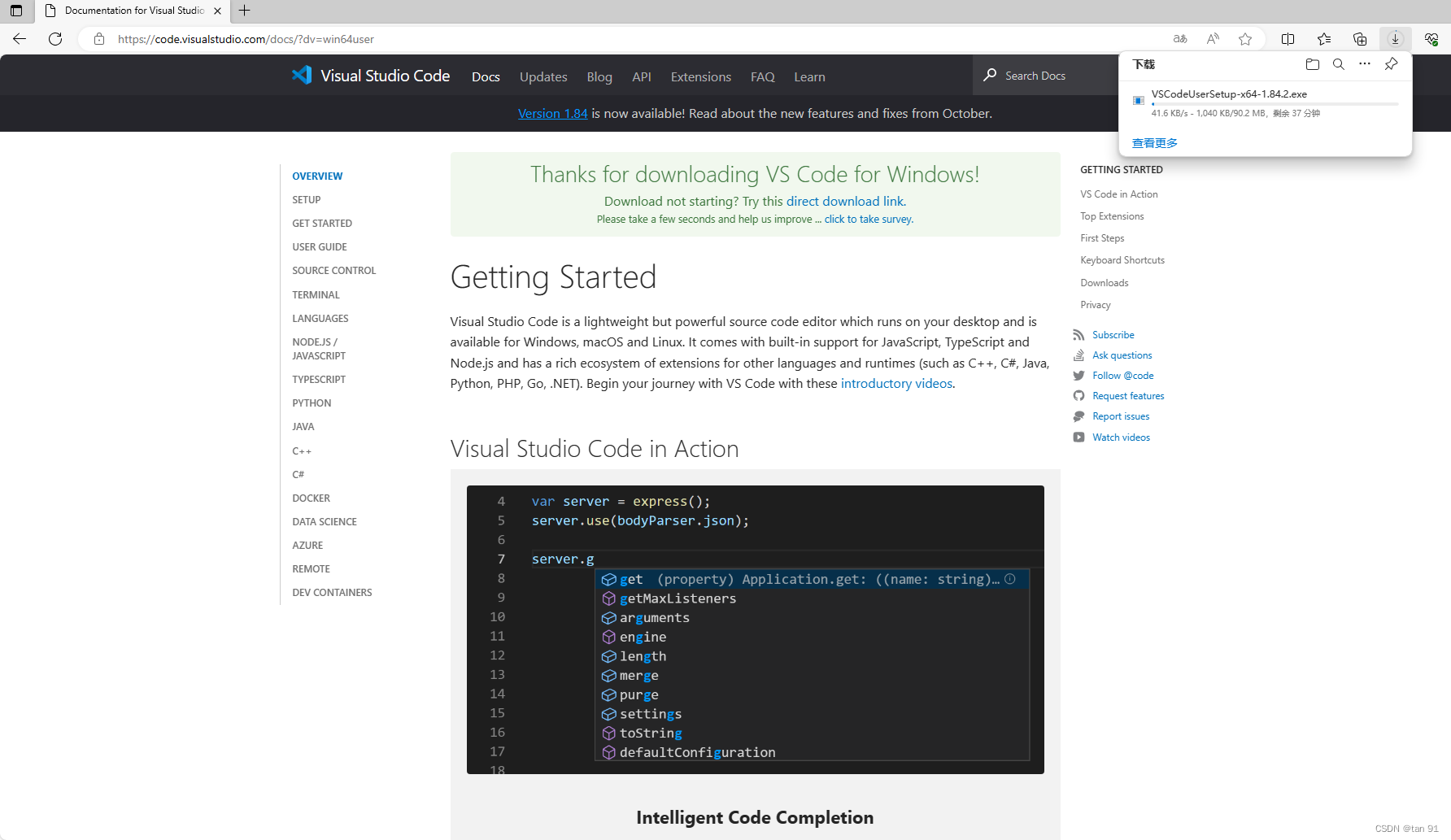Expand PYTHON section in sidebar
Image resolution: width=1451 pixels, height=840 pixels.
(x=312, y=403)
